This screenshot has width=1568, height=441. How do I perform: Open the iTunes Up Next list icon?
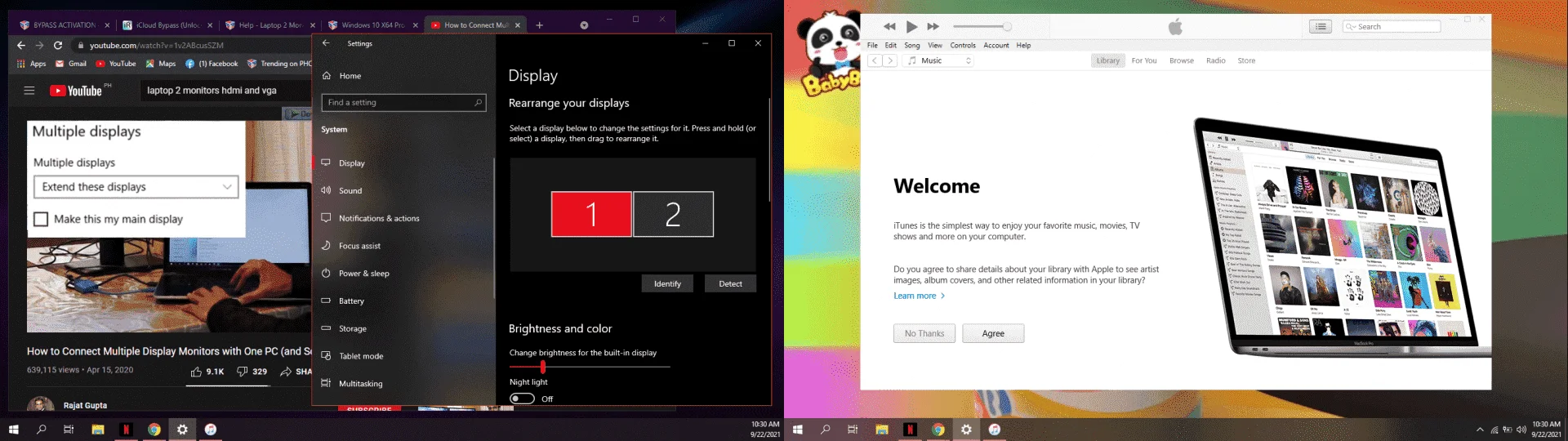1321,27
